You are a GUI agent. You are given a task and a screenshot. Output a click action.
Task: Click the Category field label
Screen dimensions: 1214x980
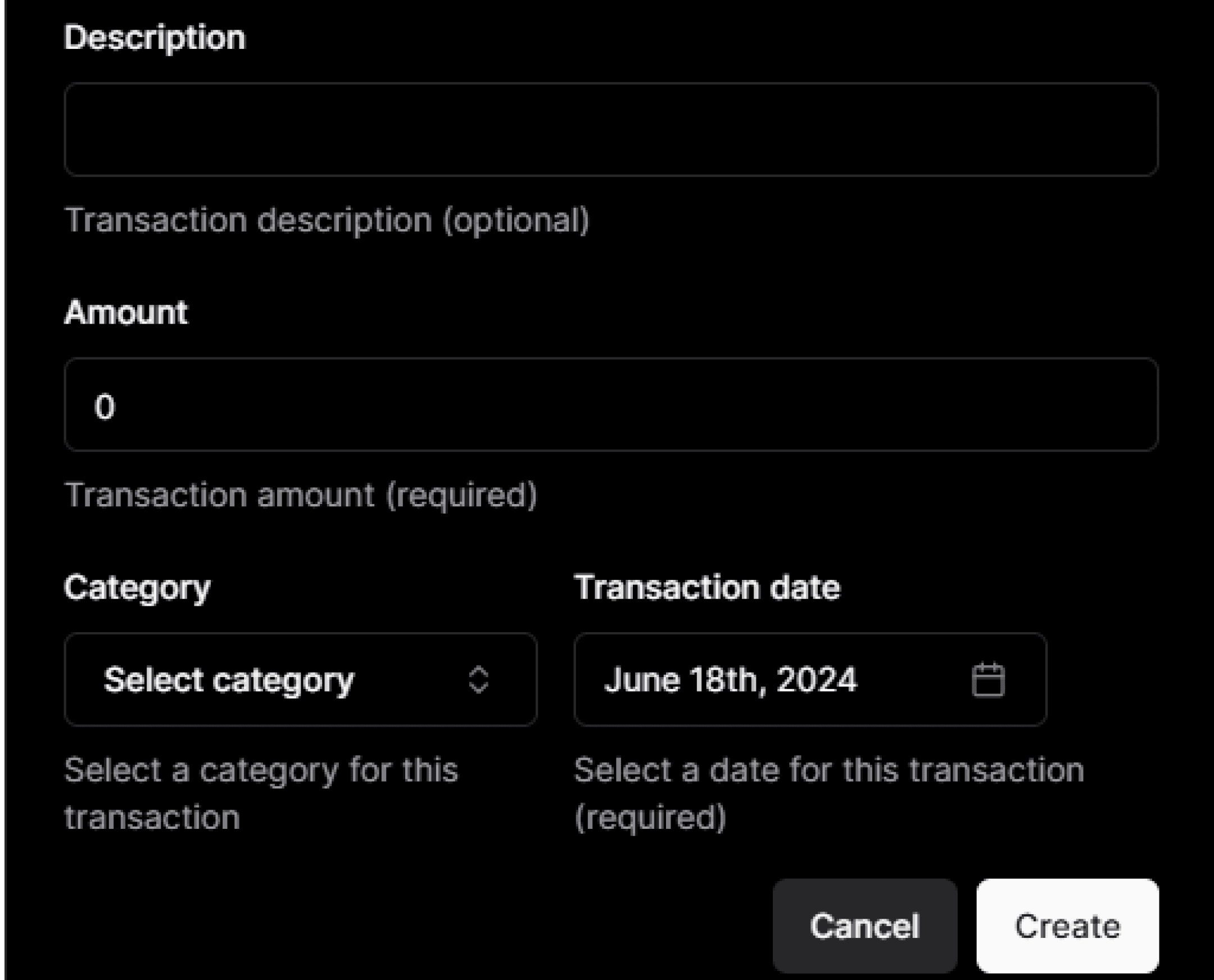(x=137, y=589)
